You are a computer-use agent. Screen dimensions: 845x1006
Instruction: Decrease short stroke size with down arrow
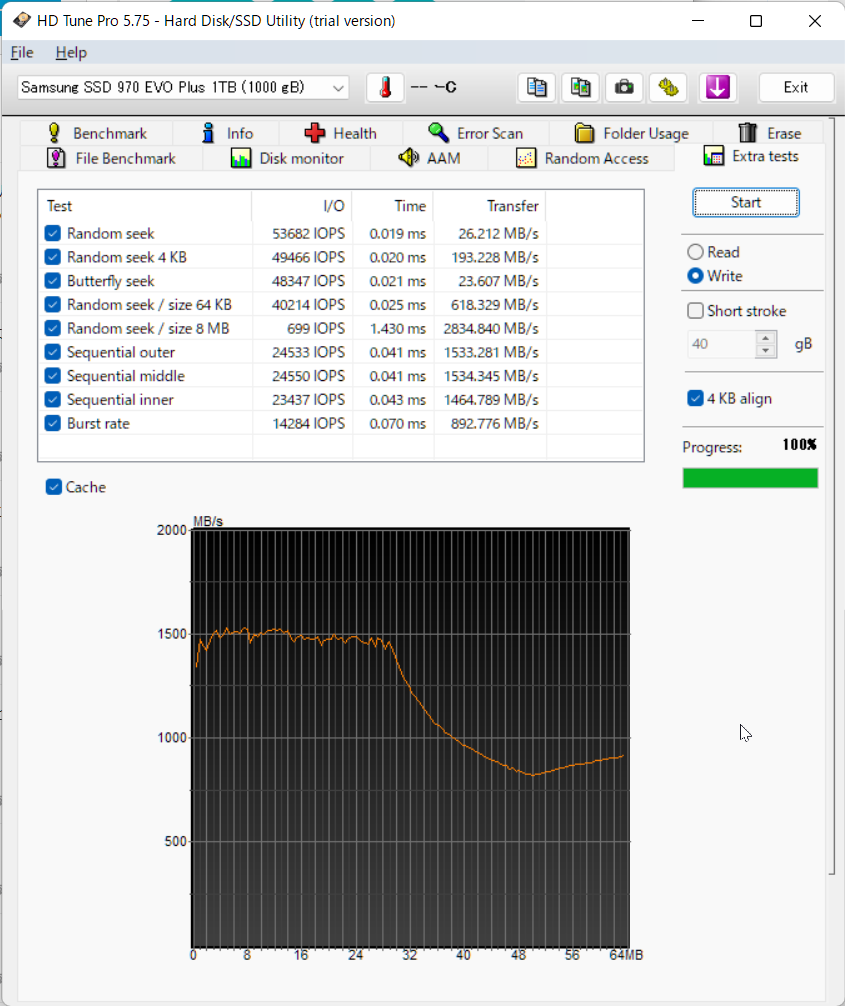765,351
